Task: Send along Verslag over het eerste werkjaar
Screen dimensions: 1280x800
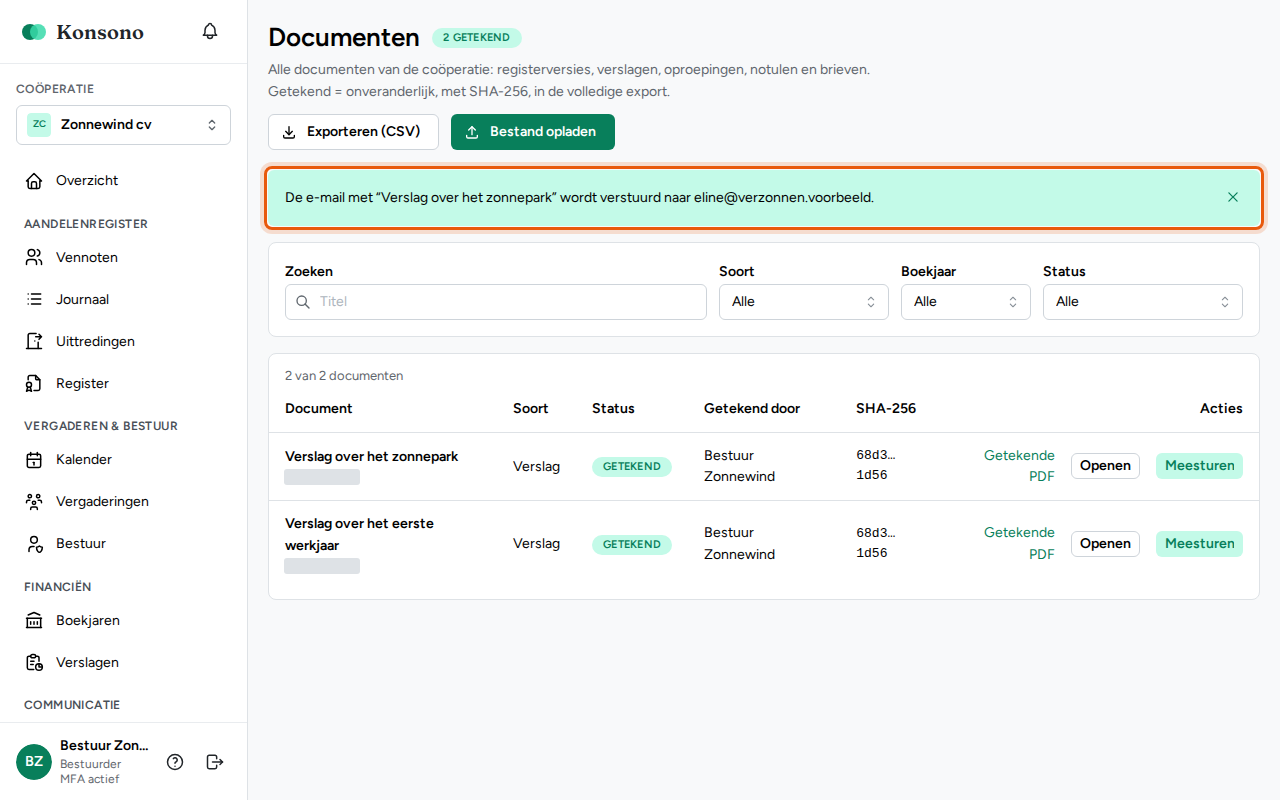Action: pyautogui.click(x=1199, y=544)
